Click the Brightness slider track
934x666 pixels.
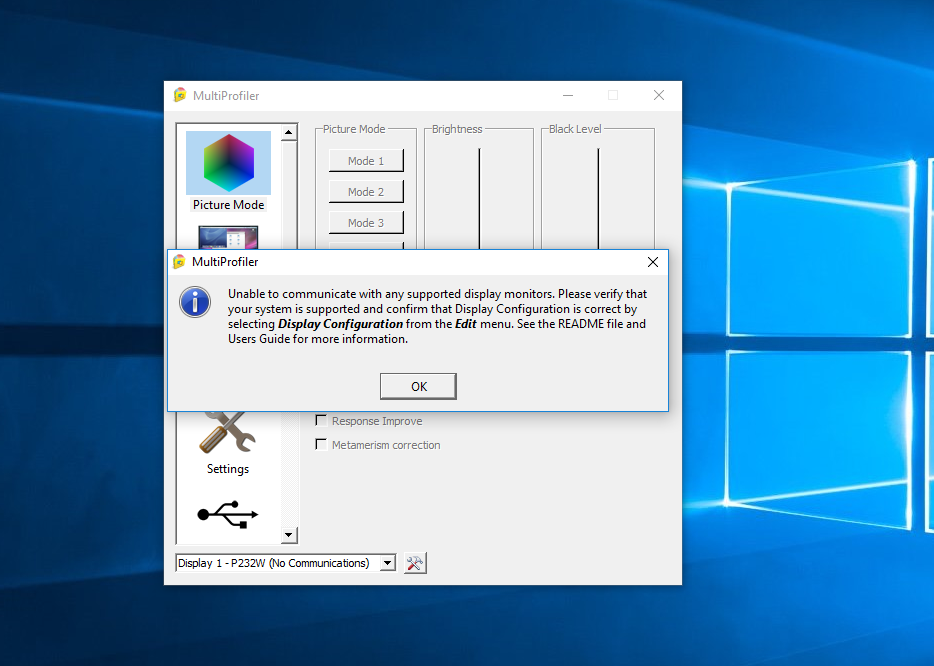(x=479, y=198)
